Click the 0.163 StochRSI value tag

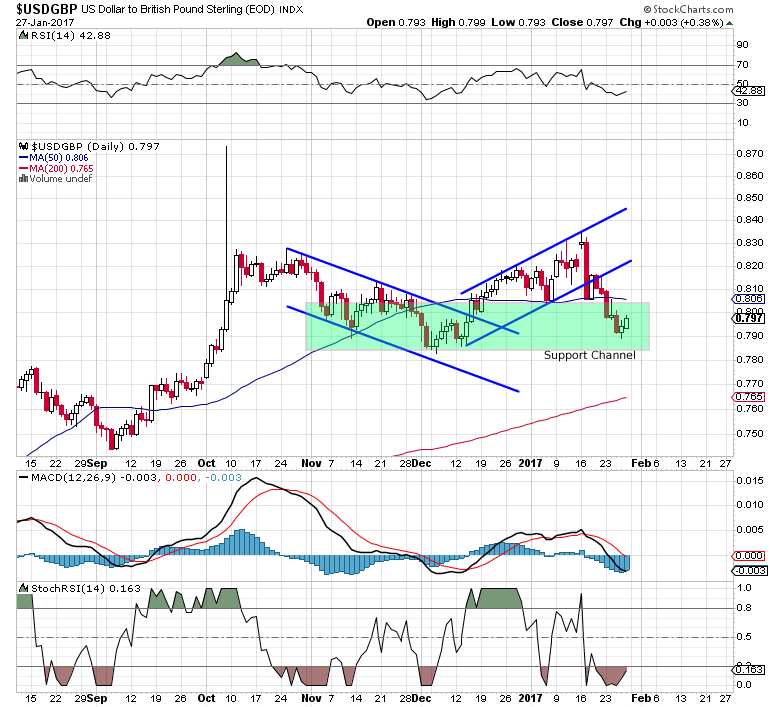pos(749,669)
